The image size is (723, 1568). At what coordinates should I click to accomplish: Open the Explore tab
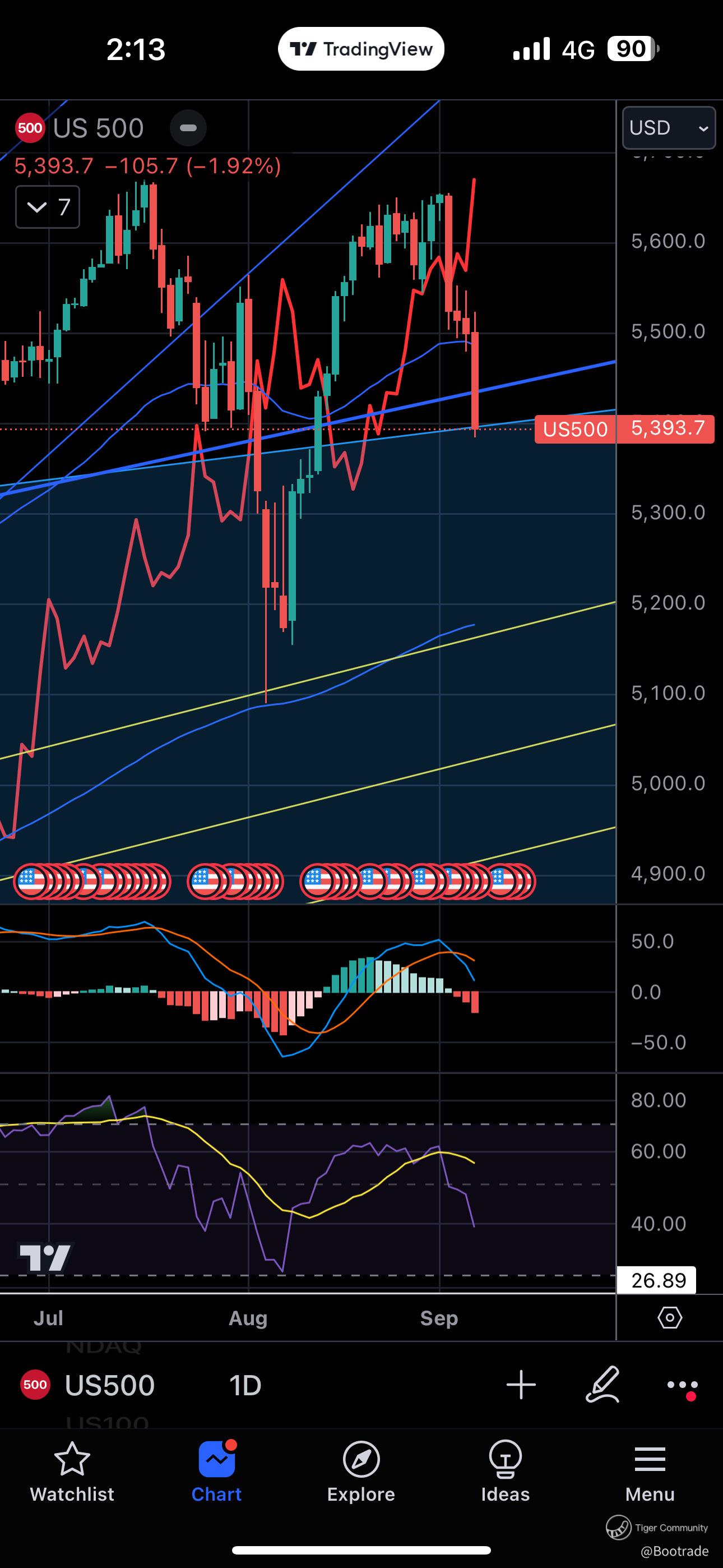tap(361, 1472)
